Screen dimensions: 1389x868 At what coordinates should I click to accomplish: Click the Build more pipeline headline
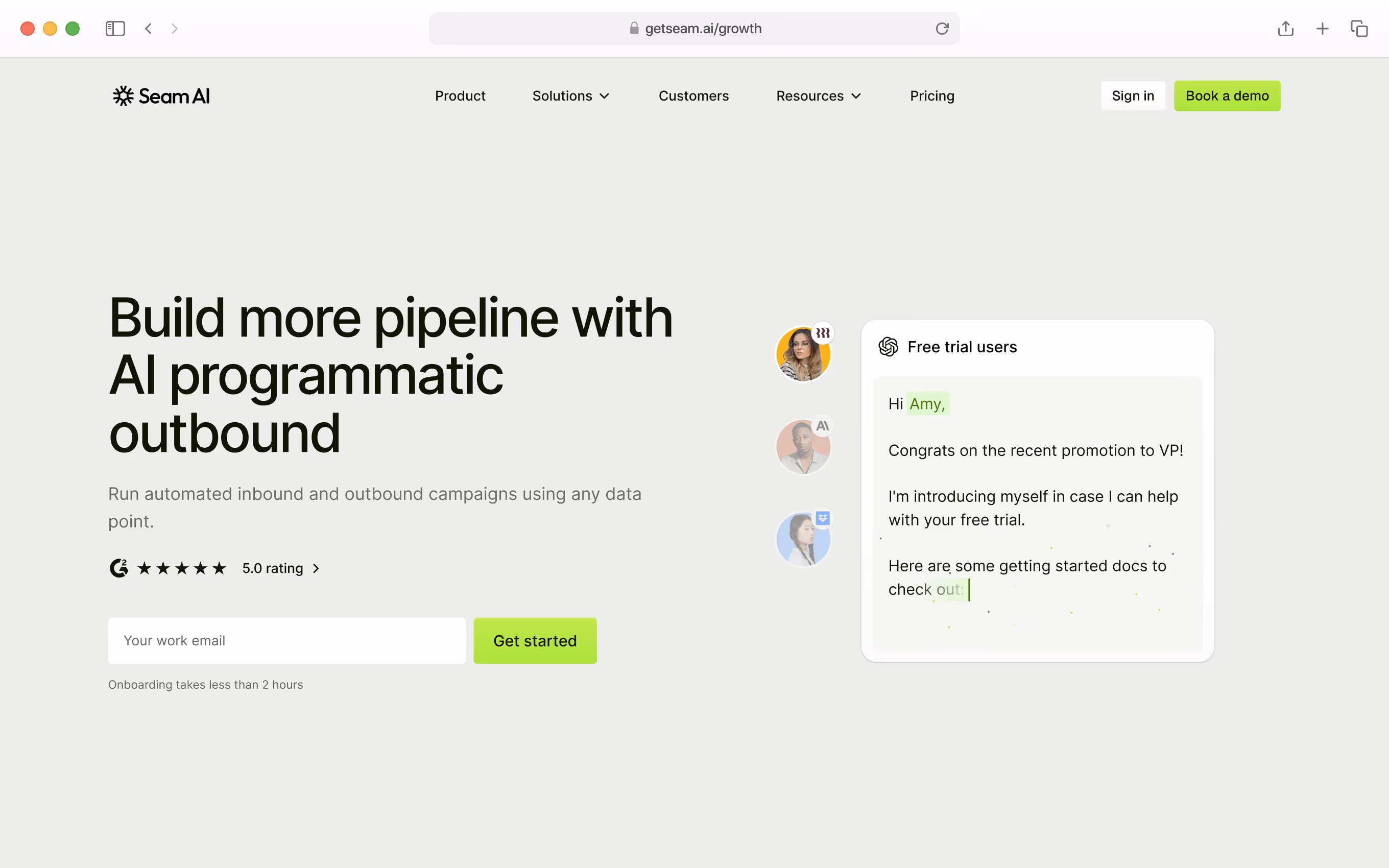391,375
